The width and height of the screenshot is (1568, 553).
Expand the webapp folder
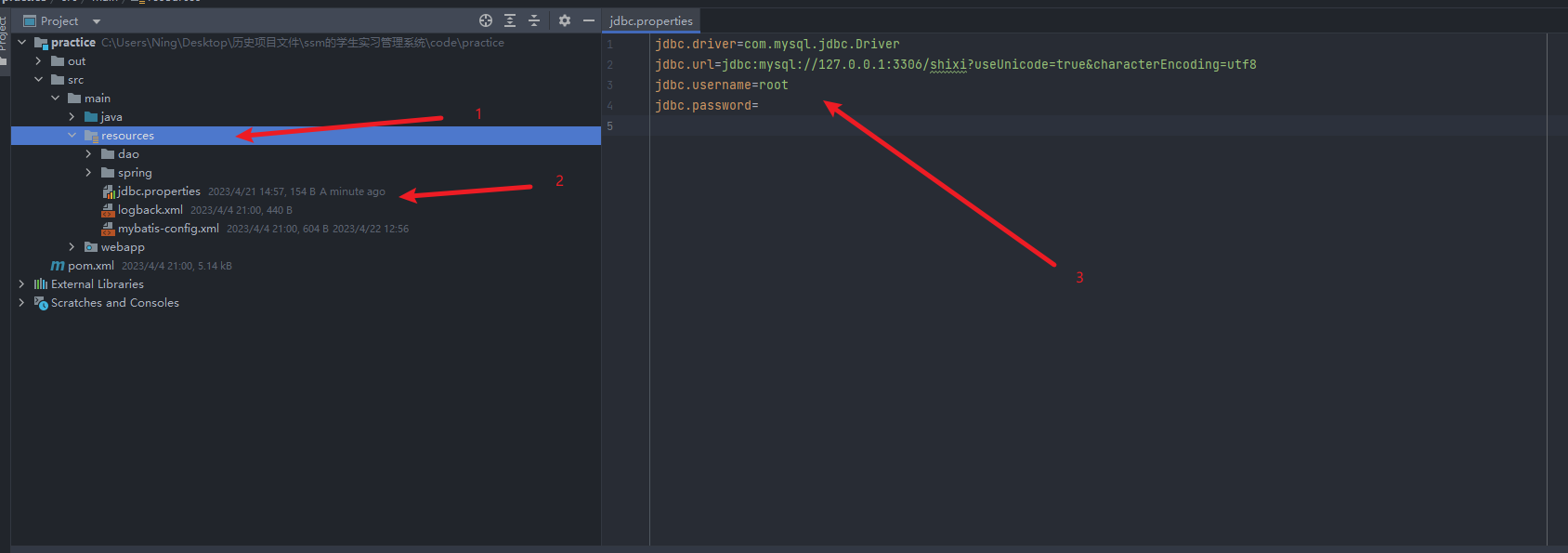[72, 247]
